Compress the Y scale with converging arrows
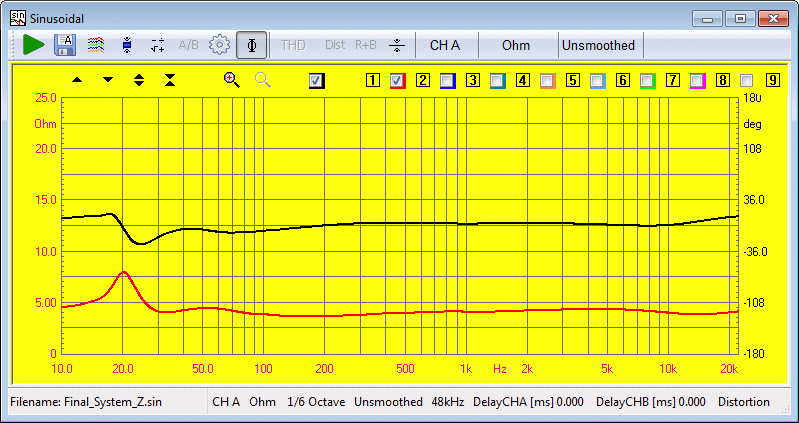 170,80
